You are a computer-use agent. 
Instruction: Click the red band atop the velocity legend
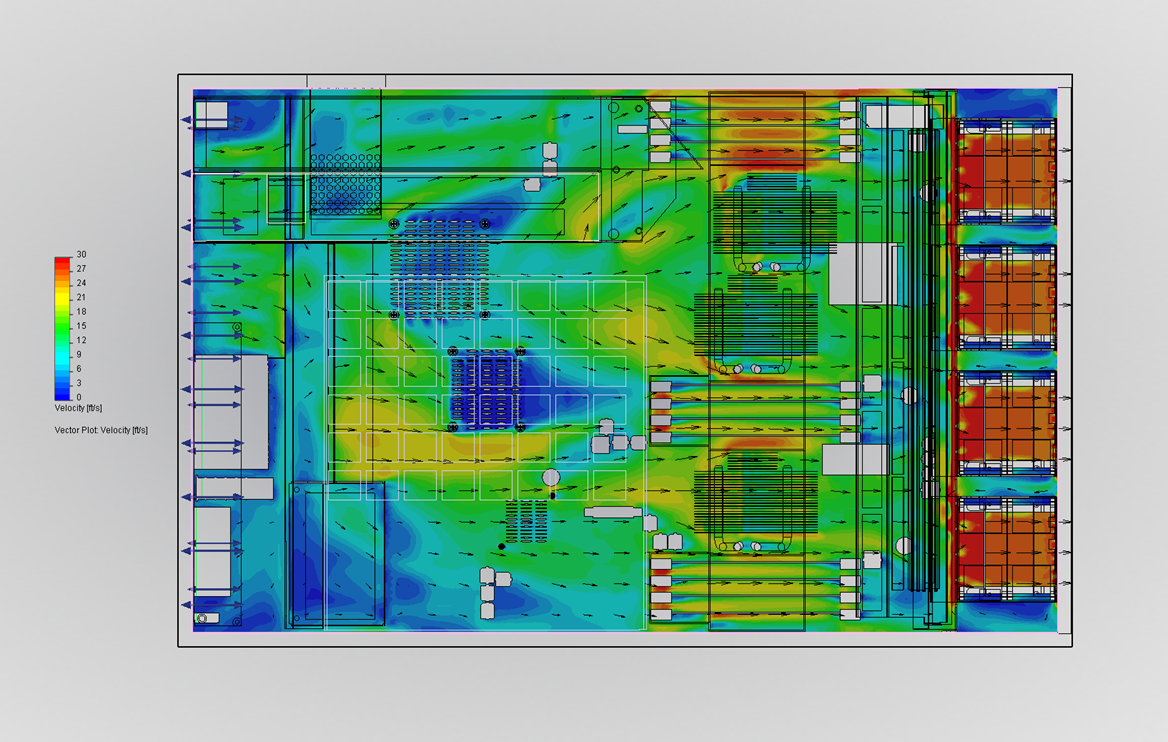point(62,263)
